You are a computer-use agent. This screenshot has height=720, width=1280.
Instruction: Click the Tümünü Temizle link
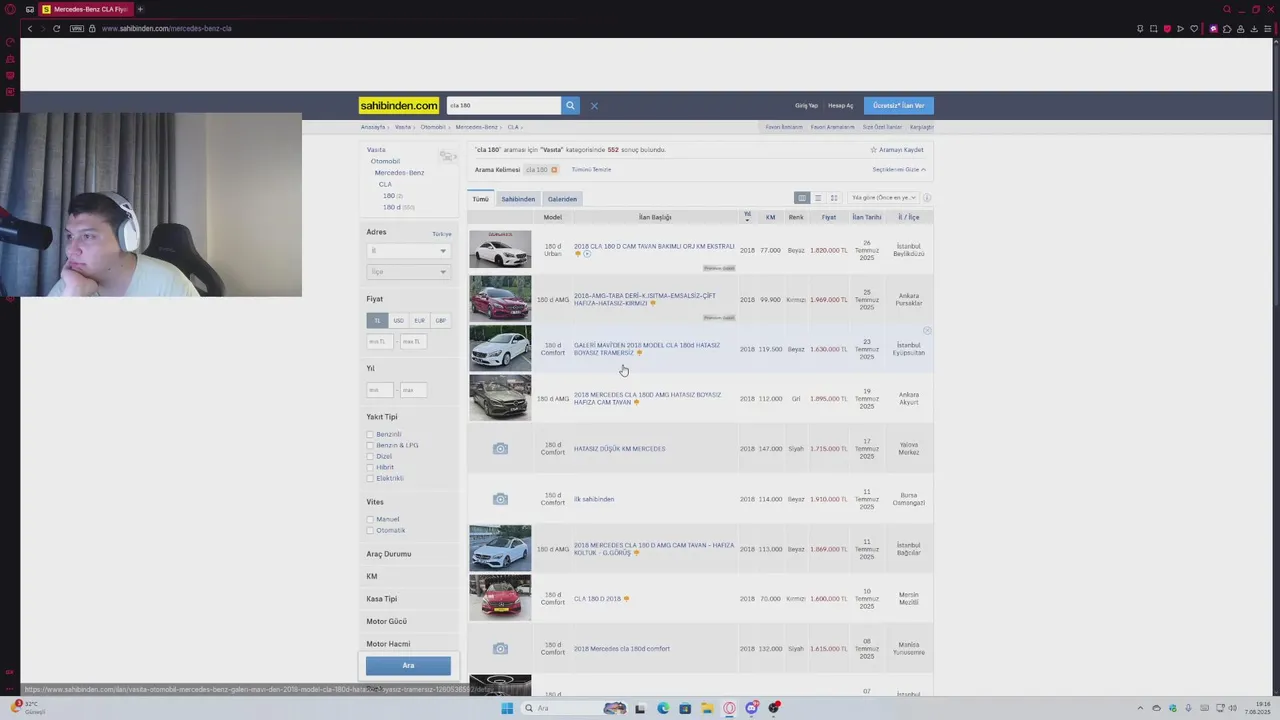[x=591, y=170]
